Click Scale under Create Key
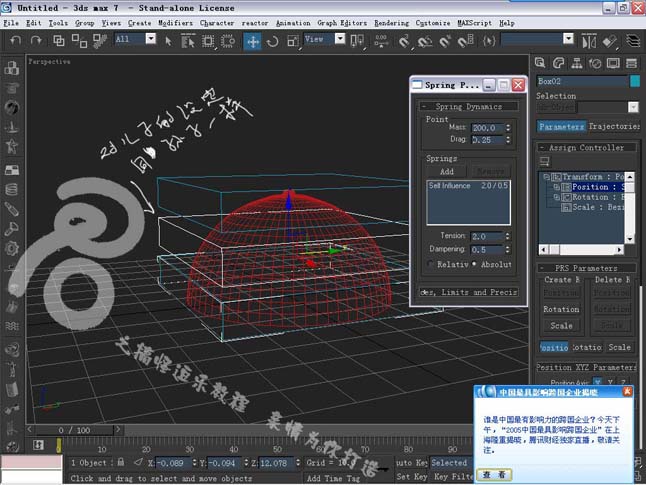The width and height of the screenshot is (646, 485). click(x=561, y=326)
